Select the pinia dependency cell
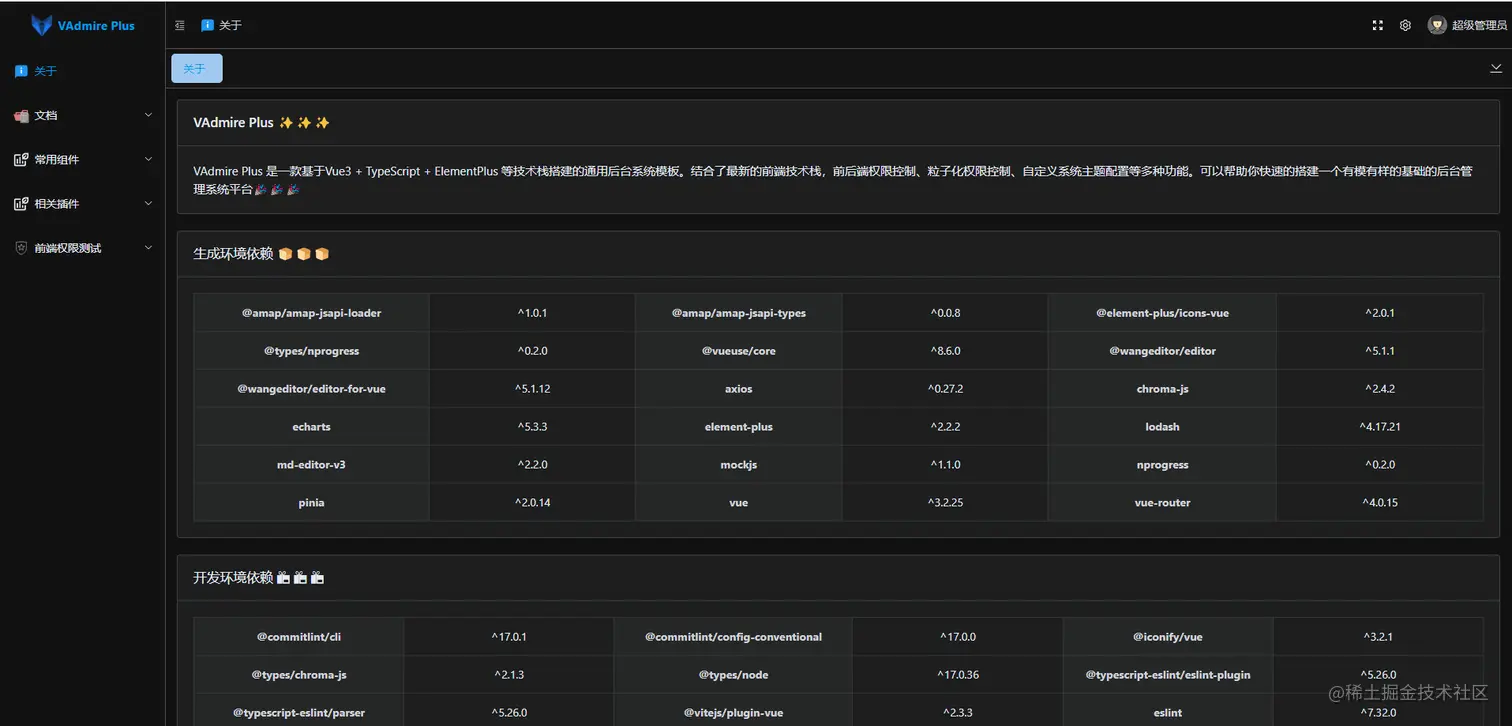The width and height of the screenshot is (1512, 726). 311,503
